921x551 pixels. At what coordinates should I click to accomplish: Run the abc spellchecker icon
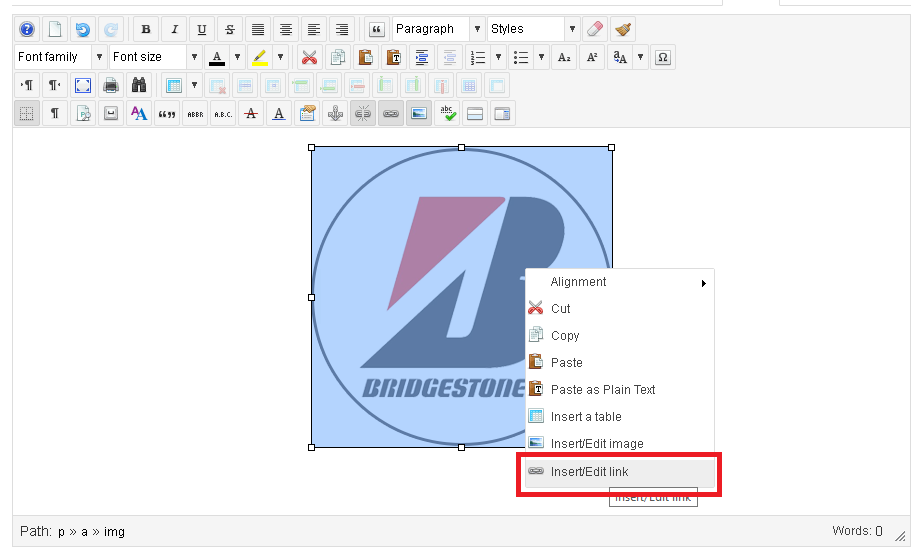pyautogui.click(x=447, y=113)
